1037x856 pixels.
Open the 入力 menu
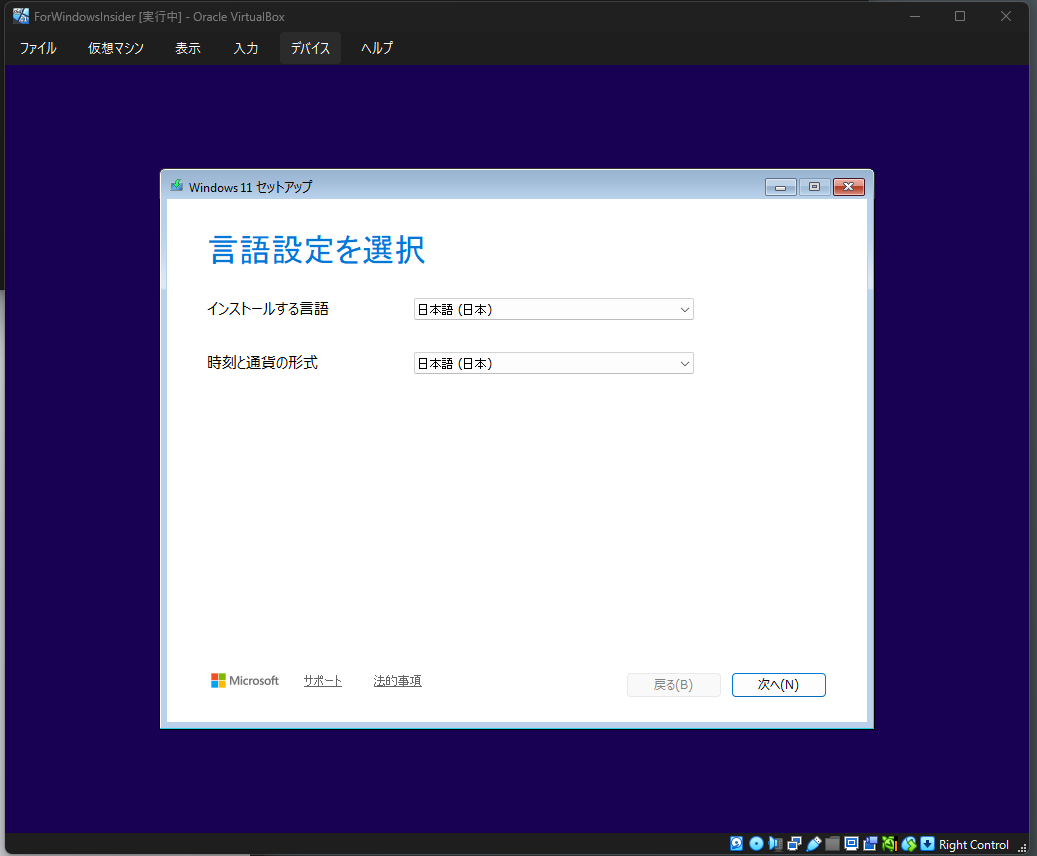point(245,48)
